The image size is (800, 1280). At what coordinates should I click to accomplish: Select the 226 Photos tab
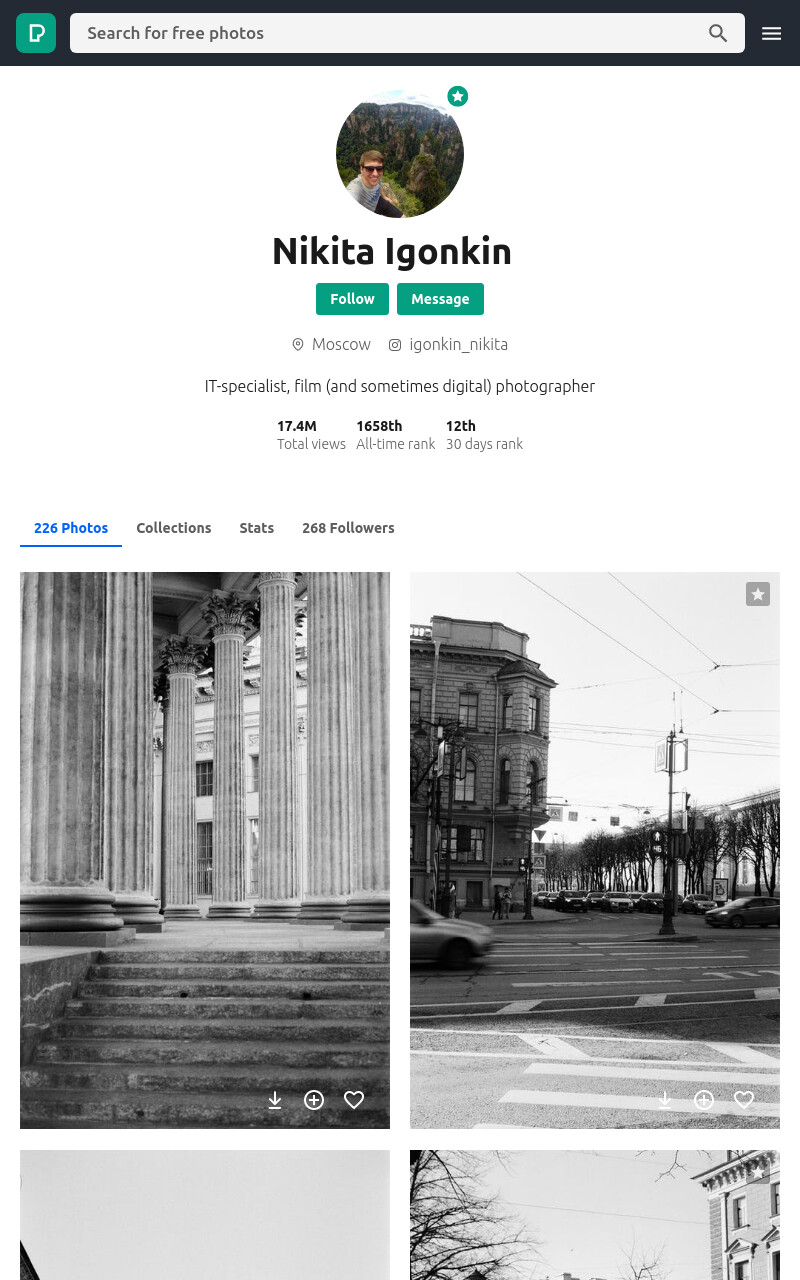71,528
